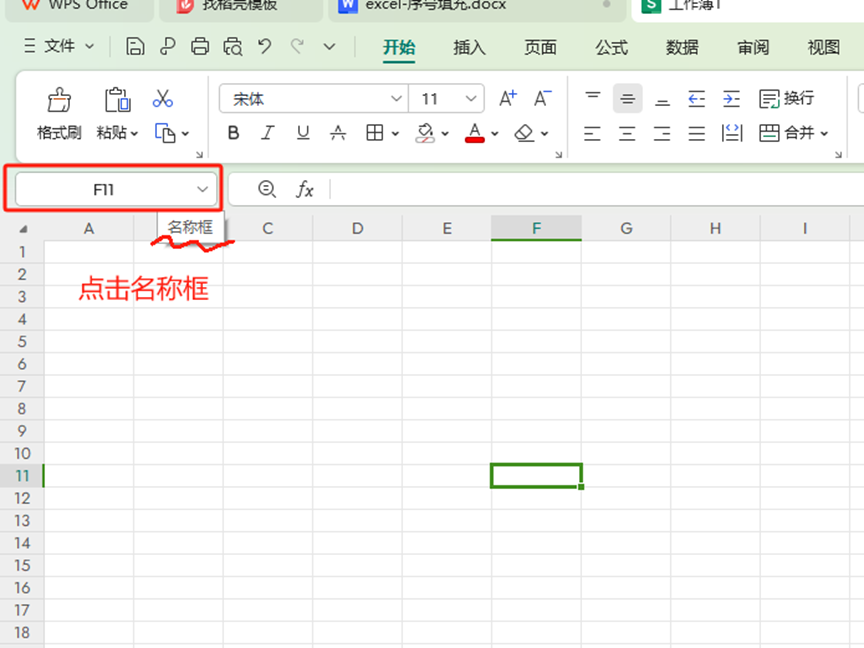Select vertical middle align
This screenshot has width=864, height=648.
tap(628, 99)
